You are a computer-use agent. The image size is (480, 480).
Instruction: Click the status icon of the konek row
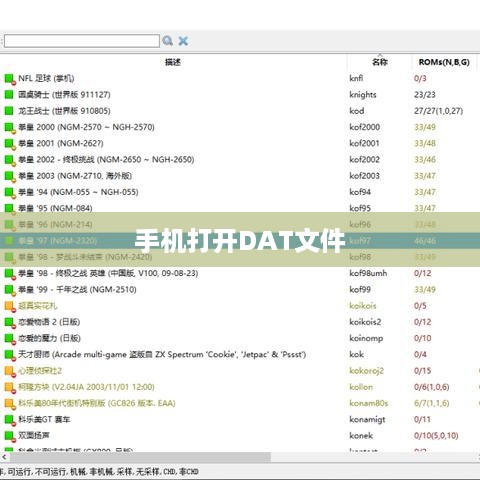tap(10, 436)
